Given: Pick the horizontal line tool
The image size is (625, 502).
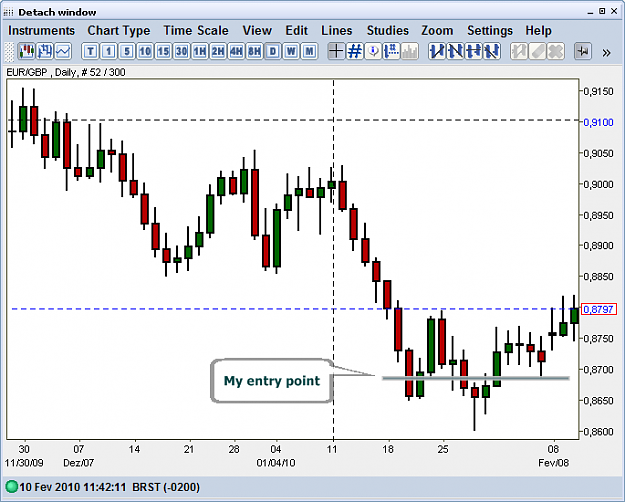Looking at the screenshot, I should pyautogui.click(x=474, y=51).
